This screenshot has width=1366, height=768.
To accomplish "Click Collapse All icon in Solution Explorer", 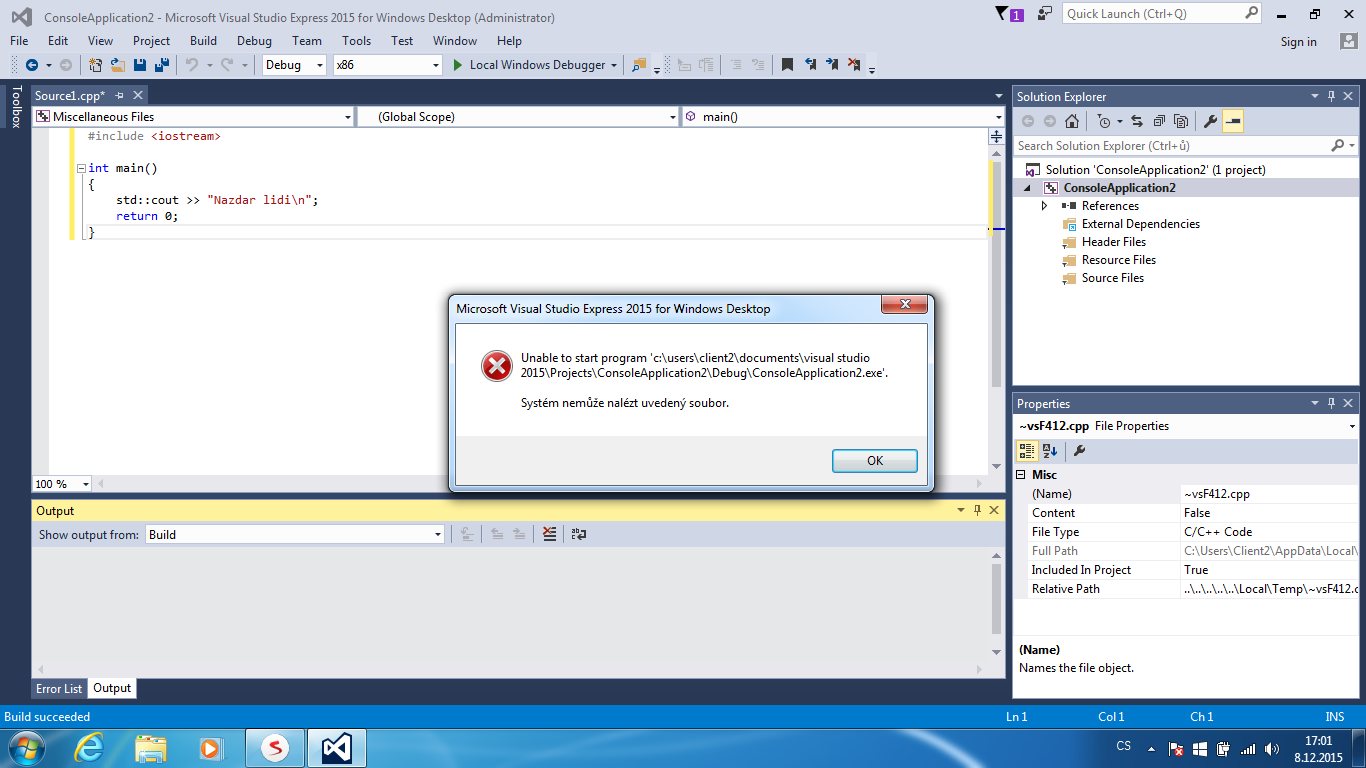I will pos(1159,121).
